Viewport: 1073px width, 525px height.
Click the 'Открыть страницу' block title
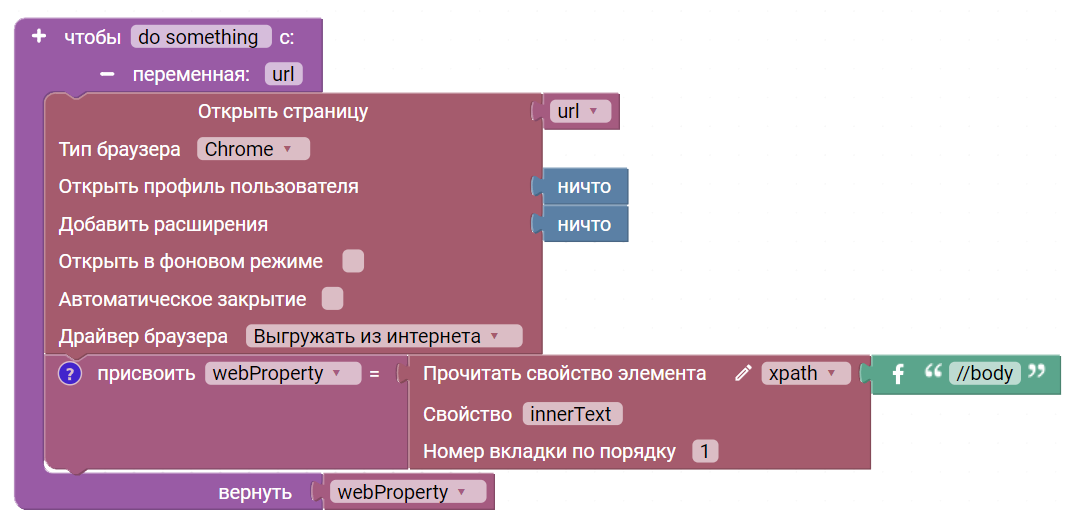[x=283, y=112]
